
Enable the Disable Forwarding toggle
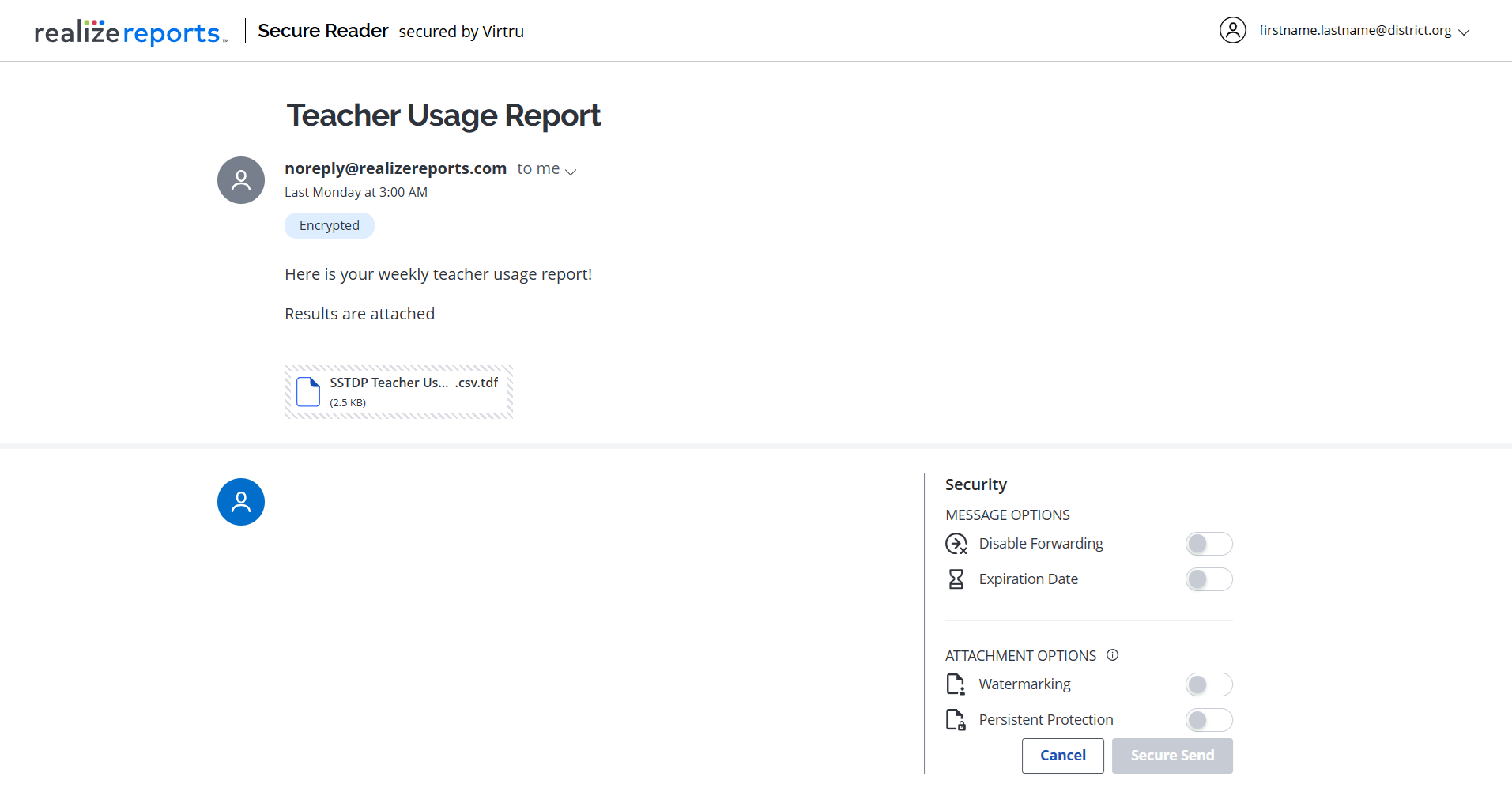(x=1208, y=544)
